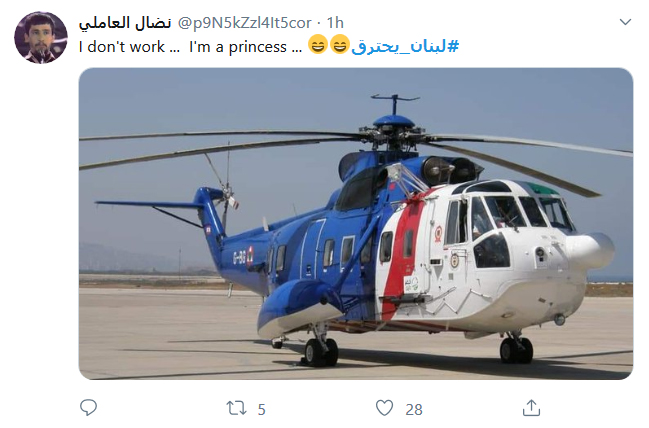
Task: Click the first grinning emoji in the tweet
Action: click(318, 45)
